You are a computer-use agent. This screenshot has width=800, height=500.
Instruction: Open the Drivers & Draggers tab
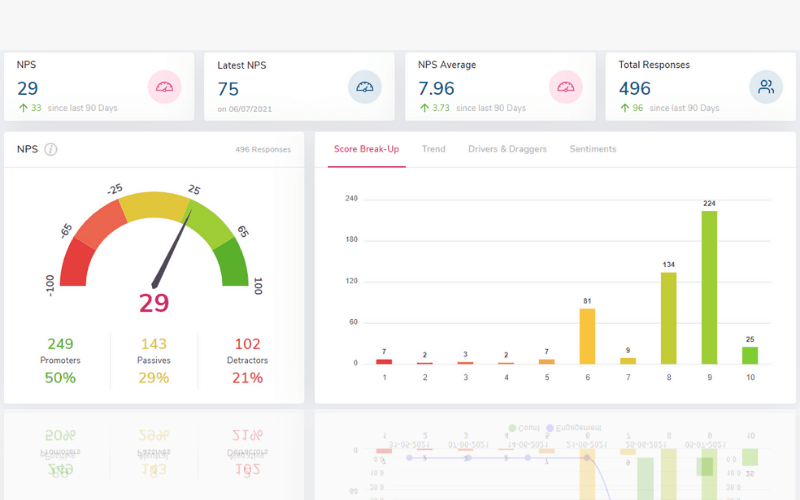coord(507,149)
